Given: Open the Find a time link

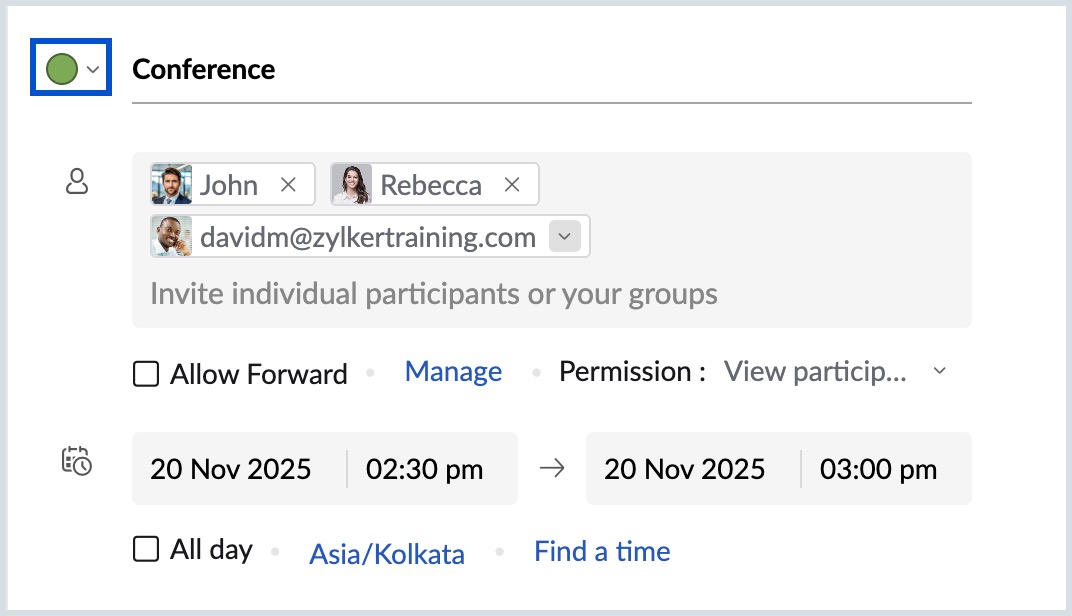Looking at the screenshot, I should coord(602,551).
